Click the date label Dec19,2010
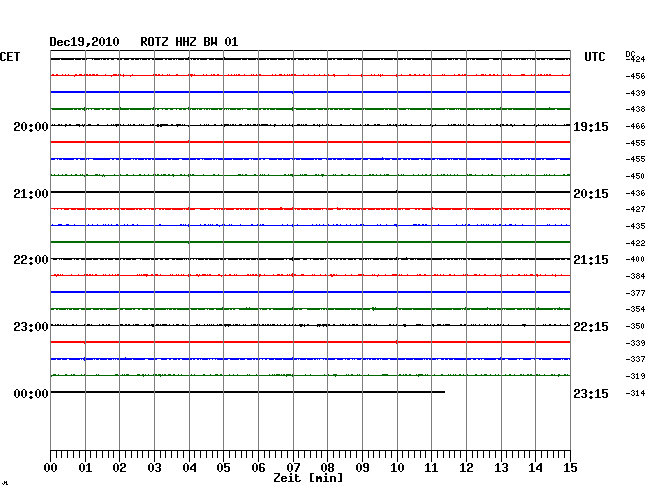Viewport: 650px width, 494px height. point(84,42)
